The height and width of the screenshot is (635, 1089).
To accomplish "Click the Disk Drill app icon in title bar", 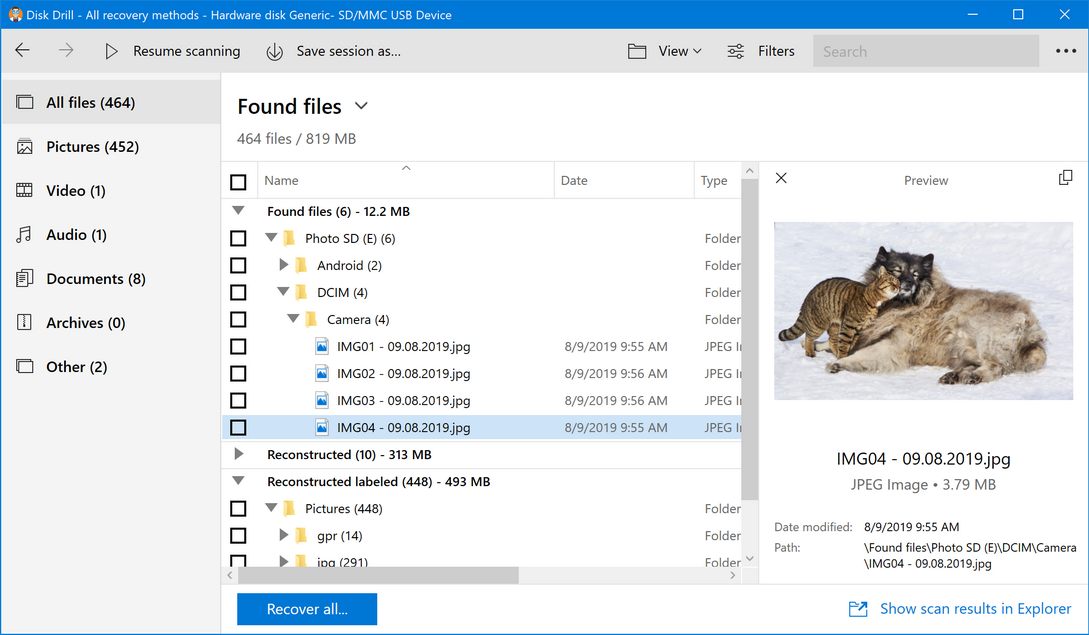I will [15, 15].
